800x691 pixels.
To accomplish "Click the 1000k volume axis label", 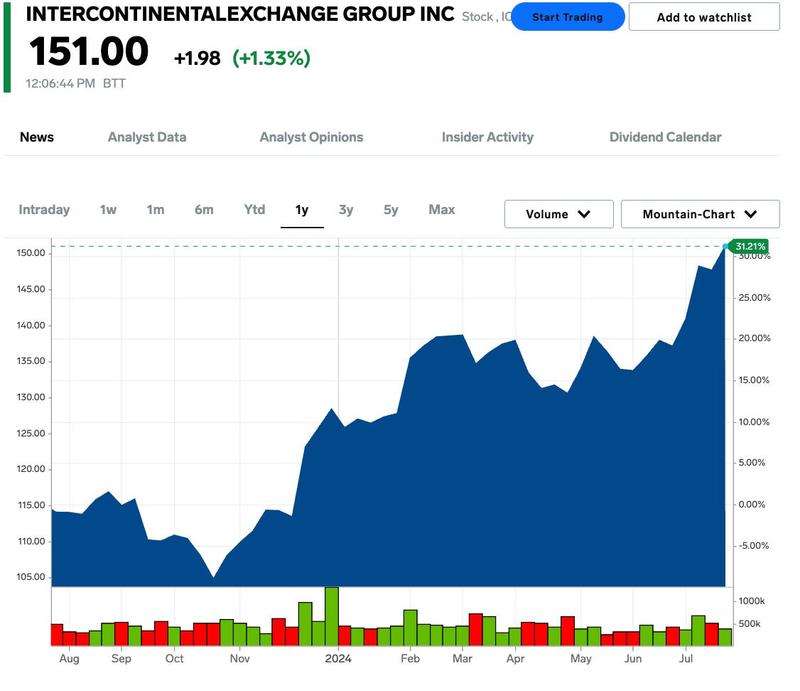I will coord(752,601).
